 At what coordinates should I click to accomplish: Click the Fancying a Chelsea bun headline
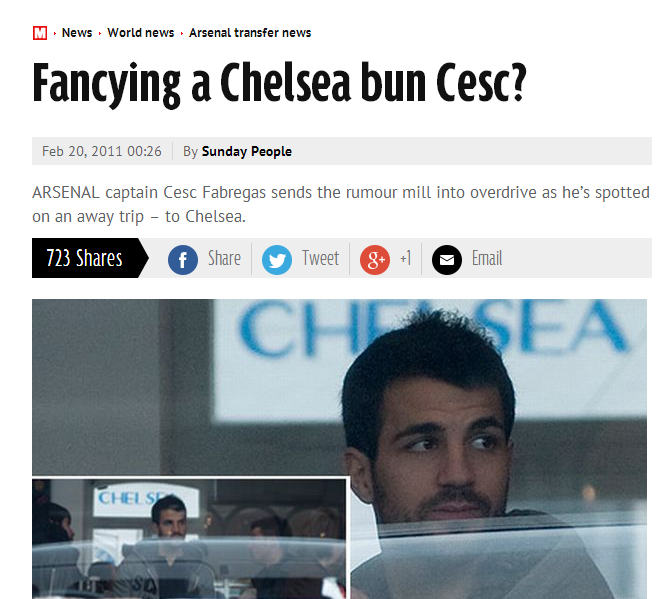[279, 83]
